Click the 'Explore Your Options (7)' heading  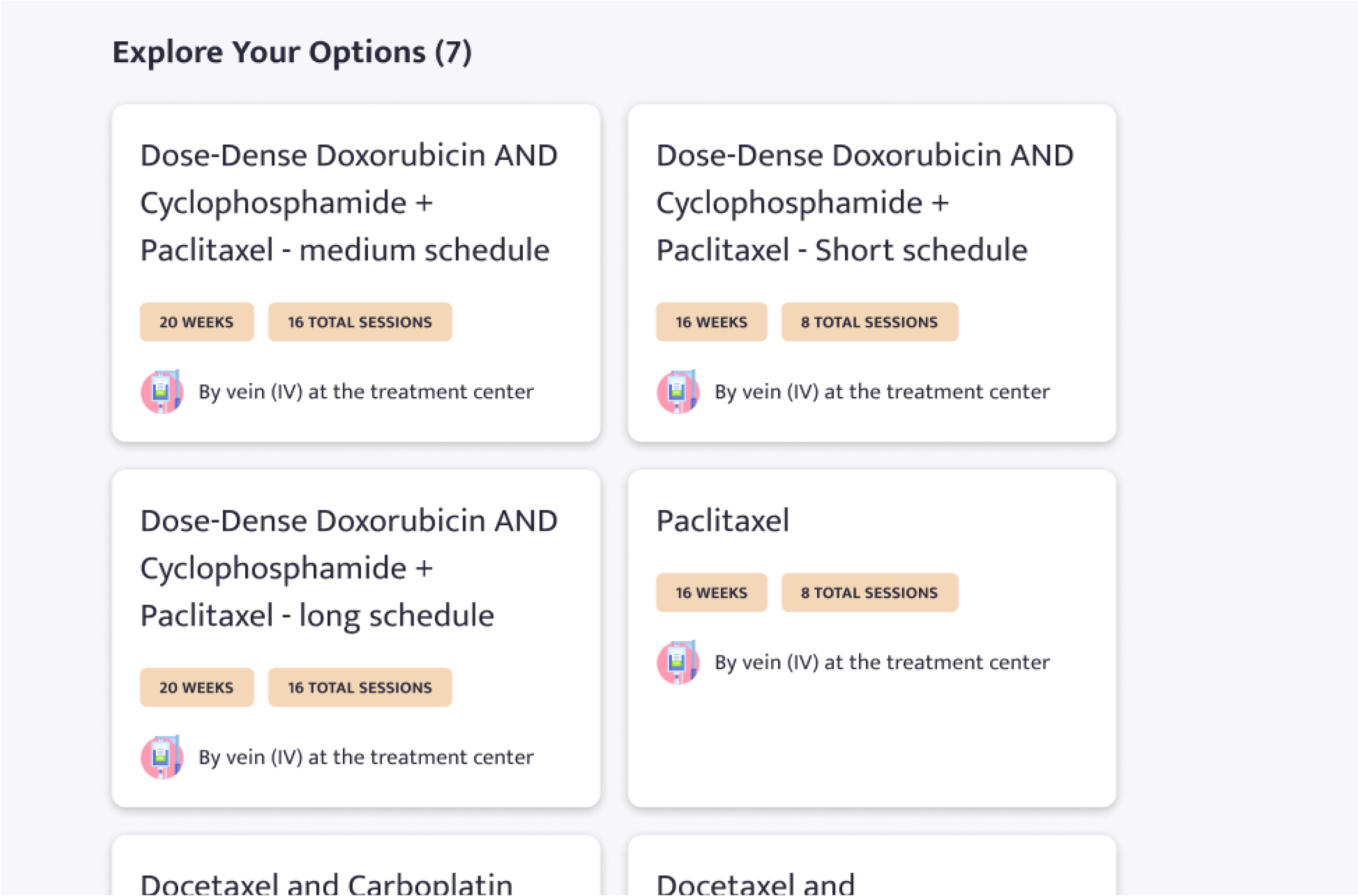tap(292, 53)
